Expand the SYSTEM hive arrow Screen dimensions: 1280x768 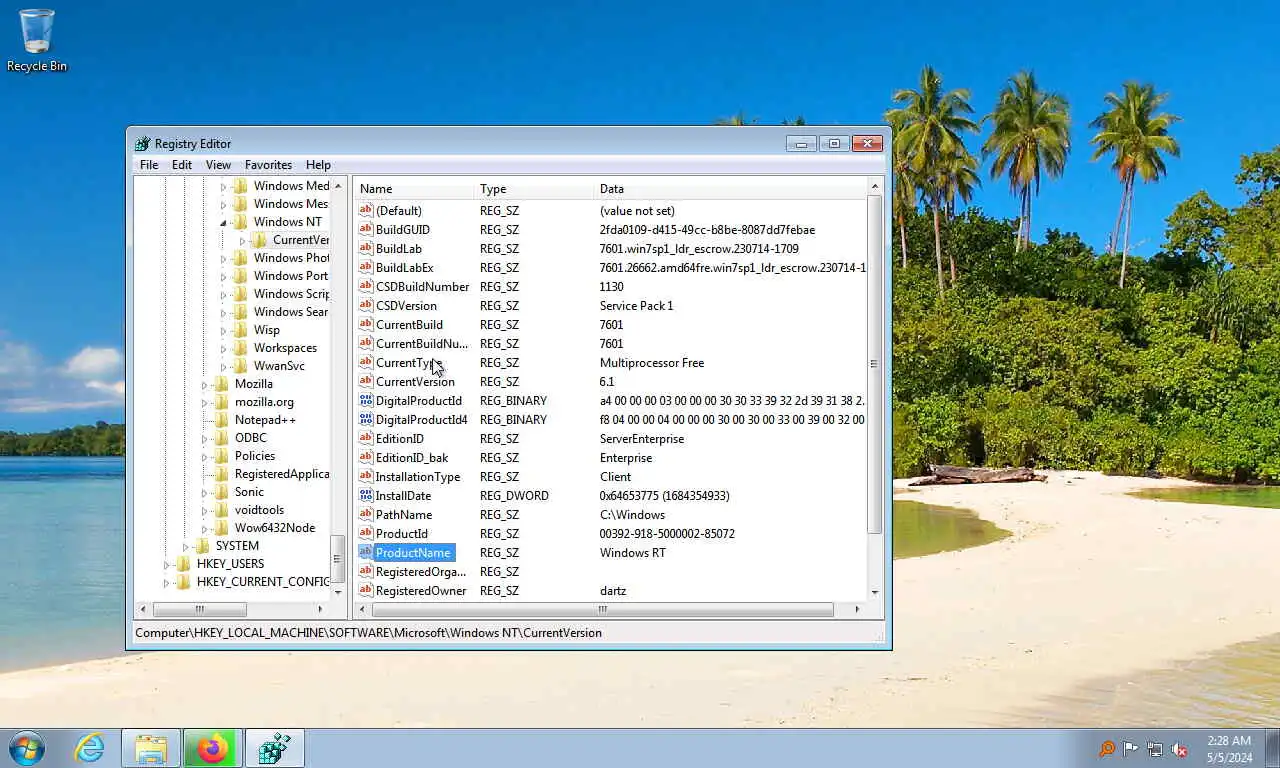(186, 546)
